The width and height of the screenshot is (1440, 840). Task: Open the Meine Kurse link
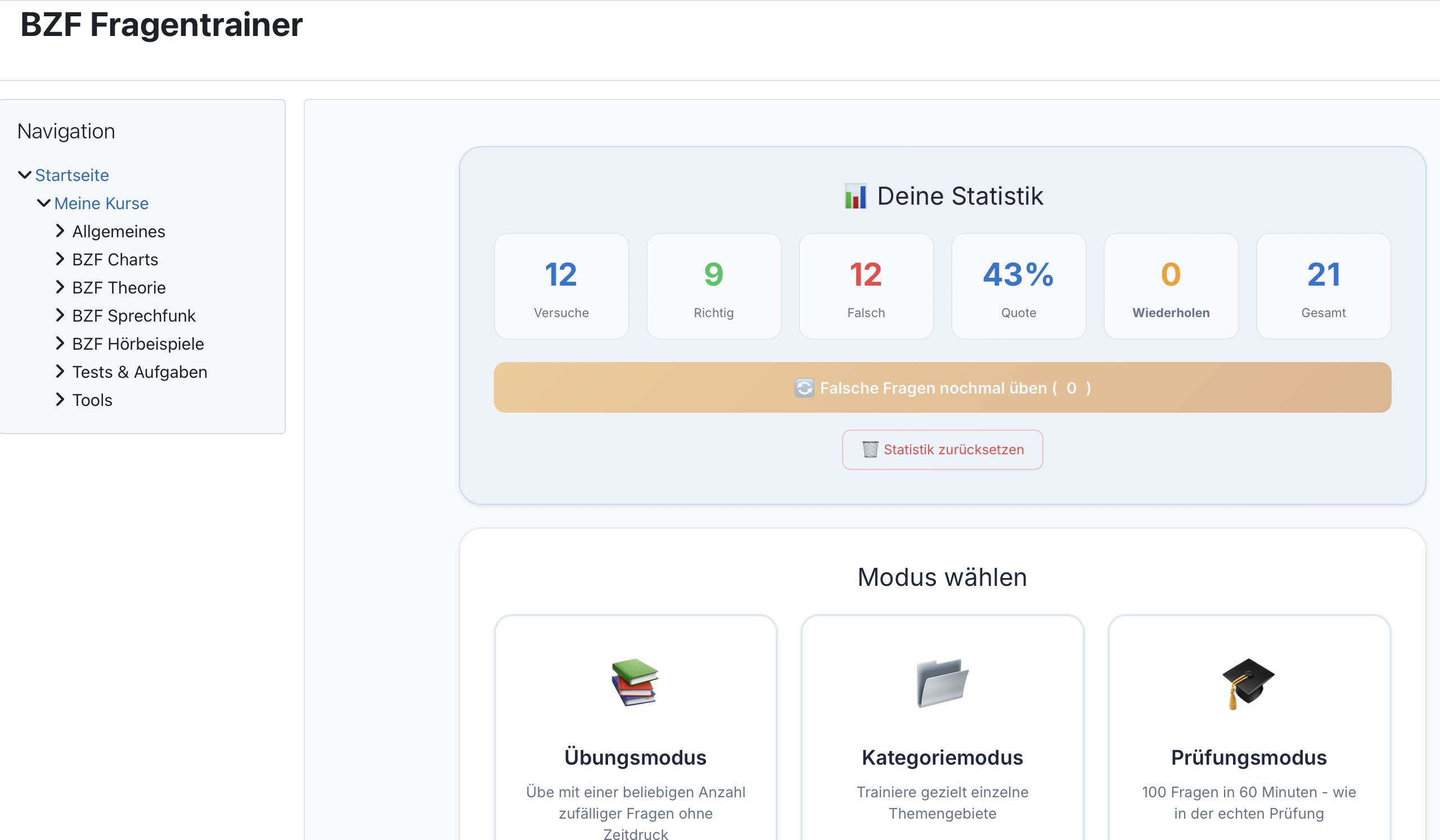(x=101, y=204)
